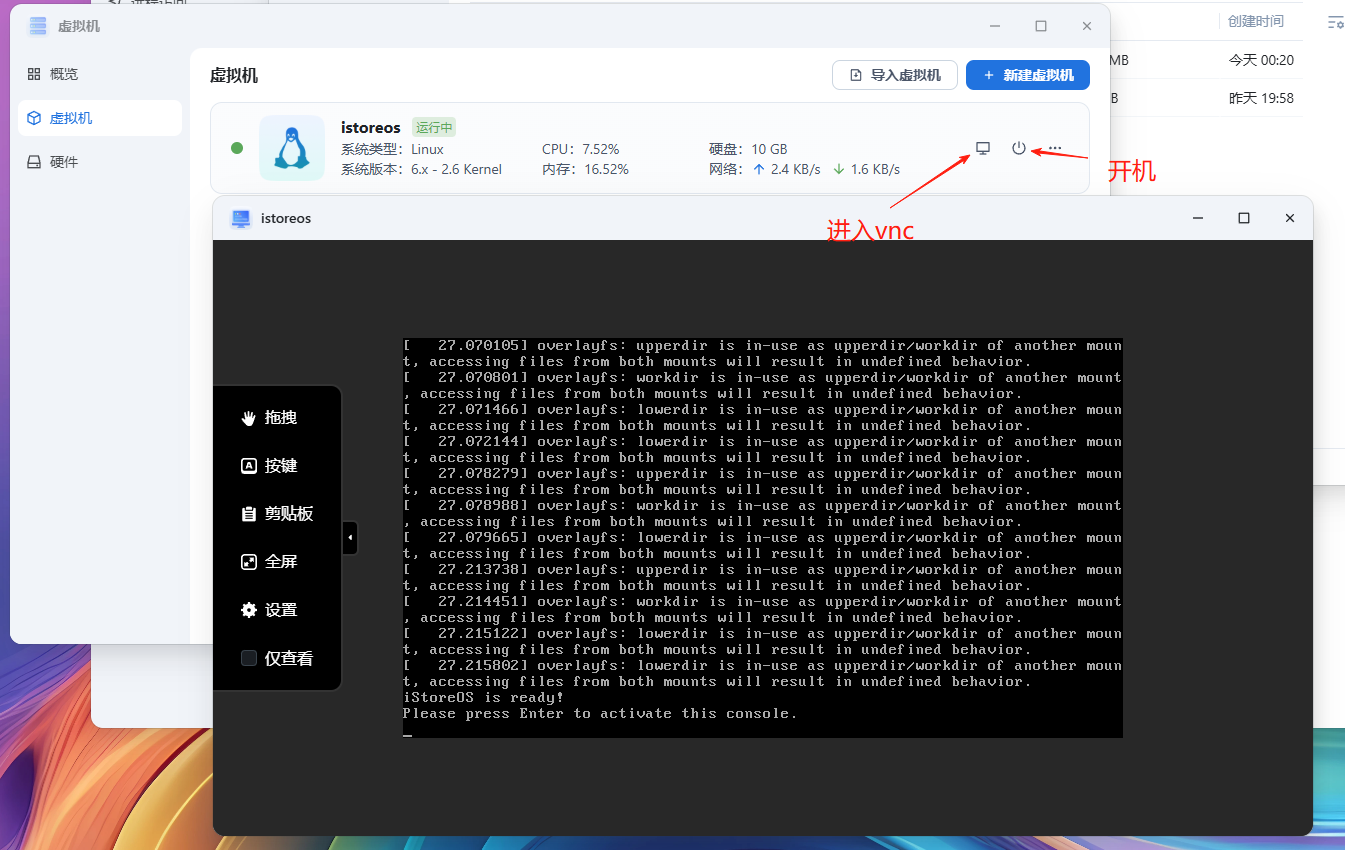The width and height of the screenshot is (1345, 850).
Task: Select 虚拟机 in the sidebar
Action: coord(70,118)
